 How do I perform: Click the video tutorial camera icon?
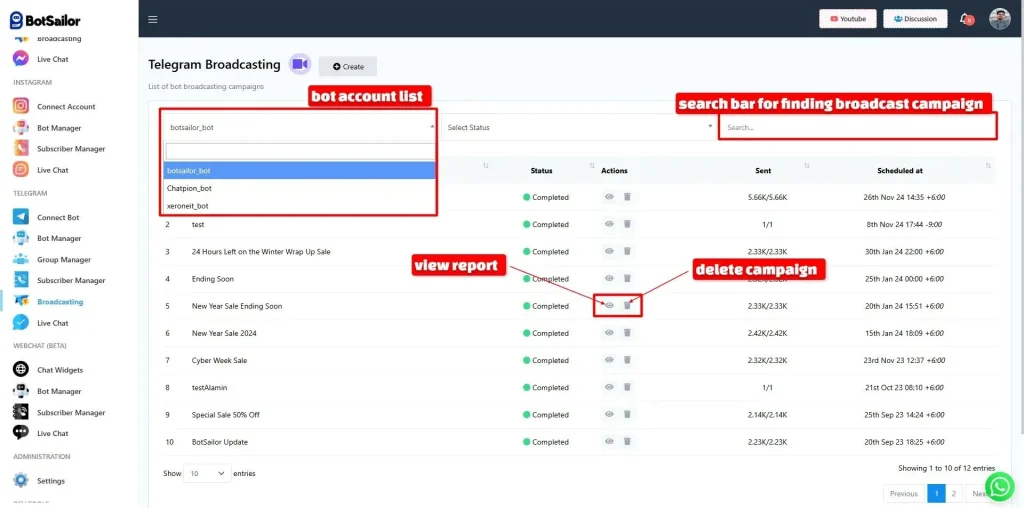pos(300,64)
